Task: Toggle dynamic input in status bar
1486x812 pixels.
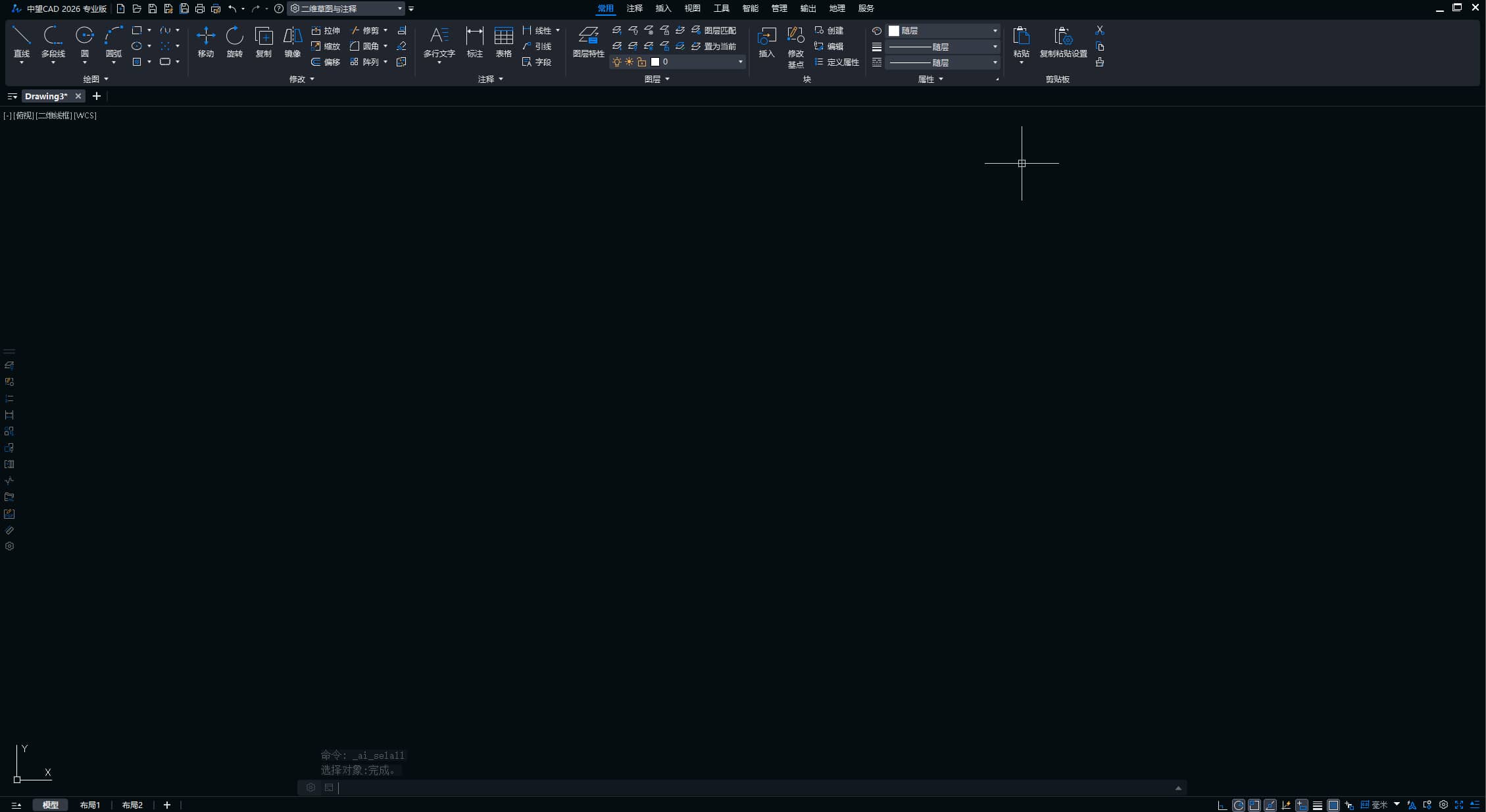Action: tap(1302, 805)
